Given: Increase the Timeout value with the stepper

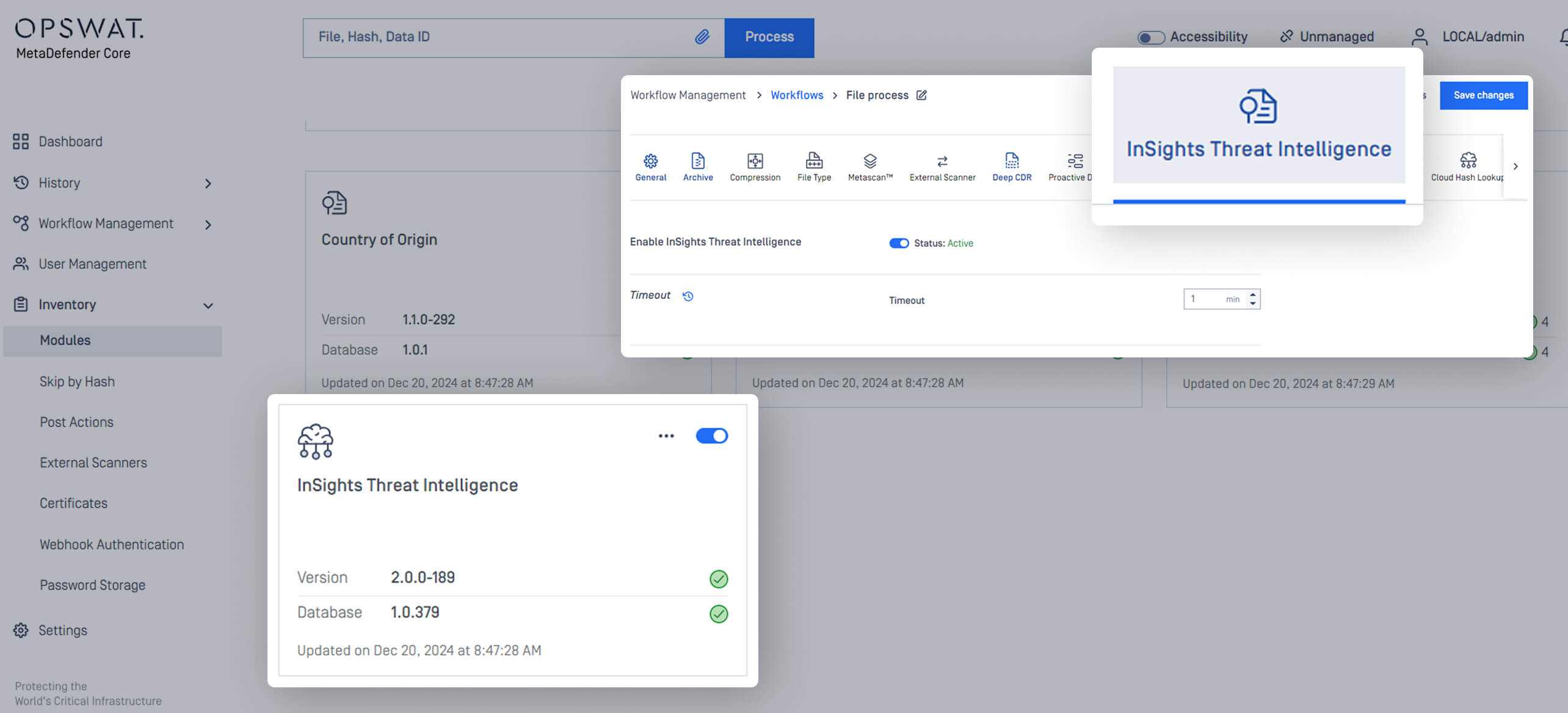Looking at the screenshot, I should click(x=1253, y=295).
